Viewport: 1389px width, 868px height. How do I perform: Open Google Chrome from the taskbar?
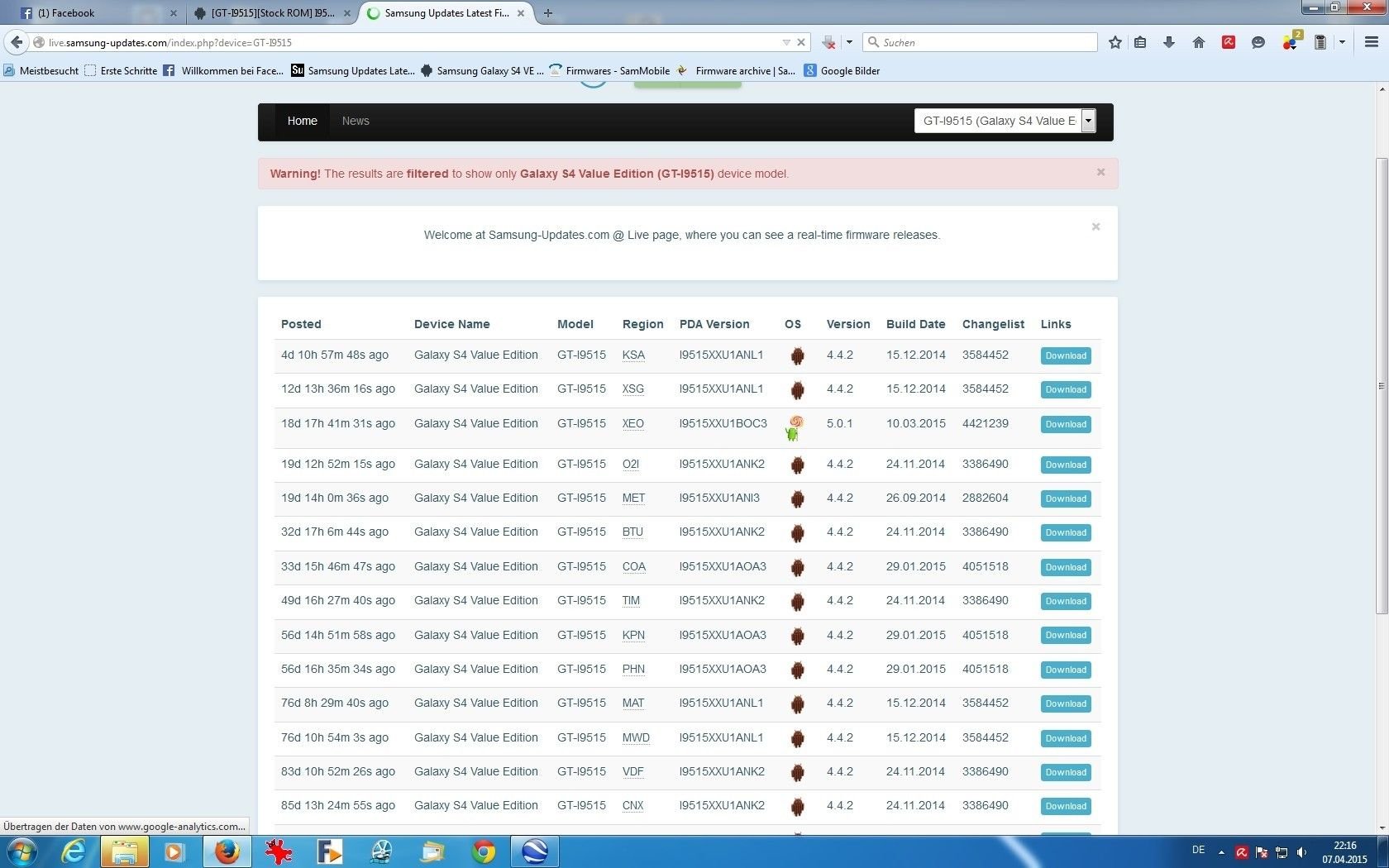click(x=484, y=851)
